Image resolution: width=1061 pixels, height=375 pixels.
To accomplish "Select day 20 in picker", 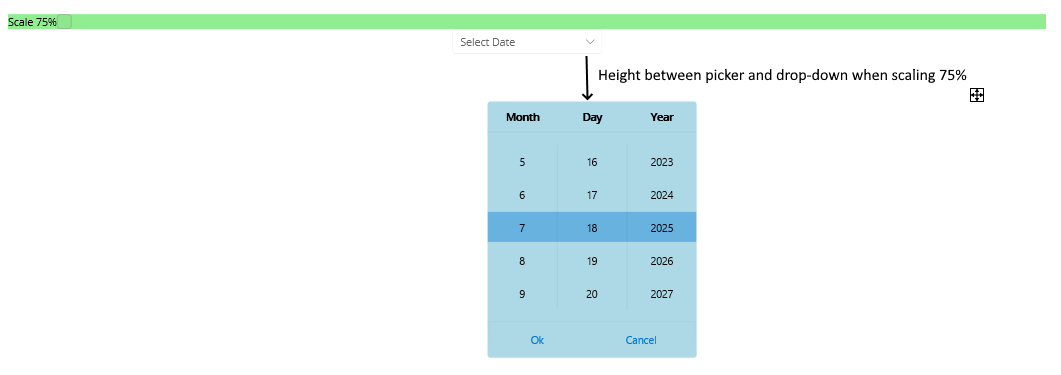I will tap(592, 294).
